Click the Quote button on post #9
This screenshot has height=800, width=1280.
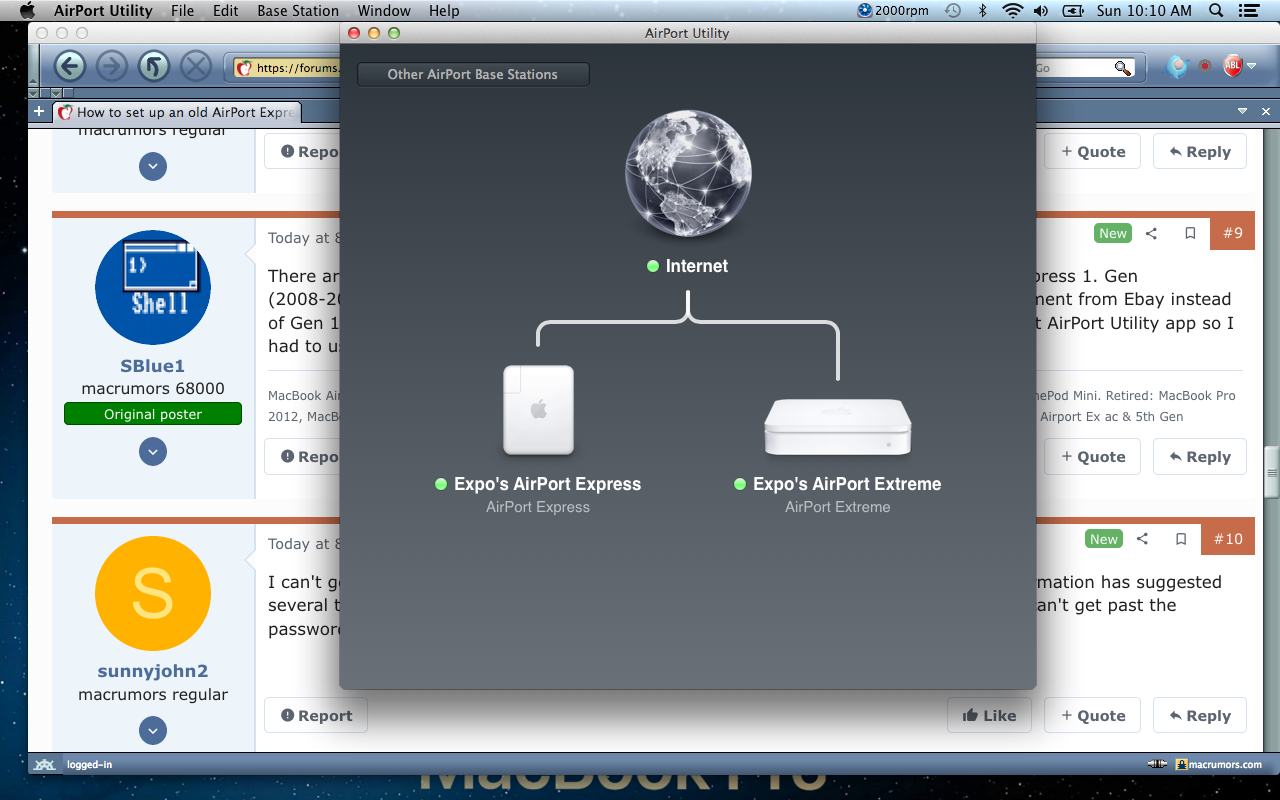coord(1093,456)
